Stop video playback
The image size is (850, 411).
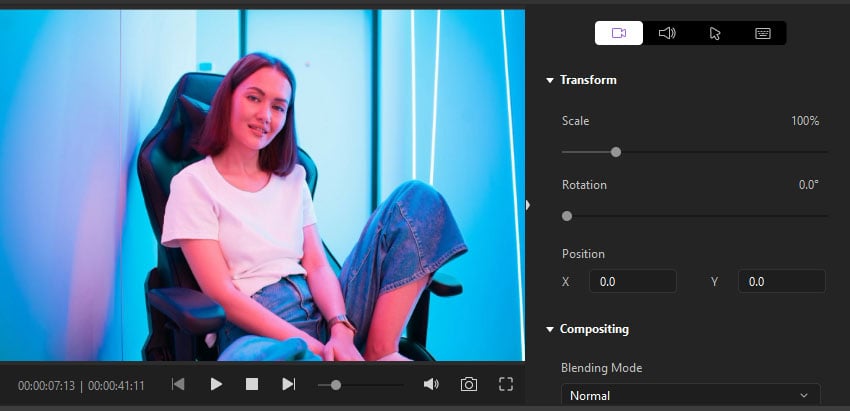[x=252, y=384]
